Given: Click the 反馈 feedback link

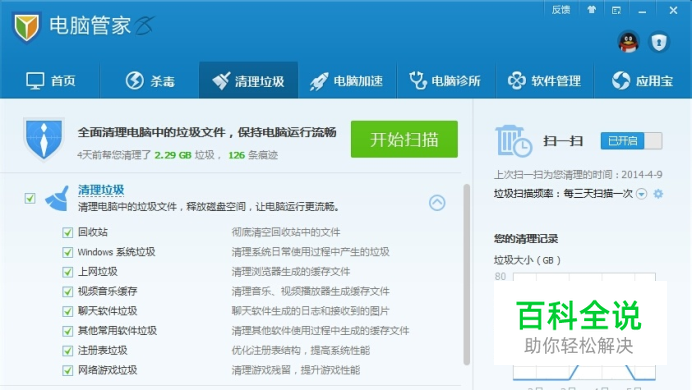Looking at the screenshot, I should 560,10.
